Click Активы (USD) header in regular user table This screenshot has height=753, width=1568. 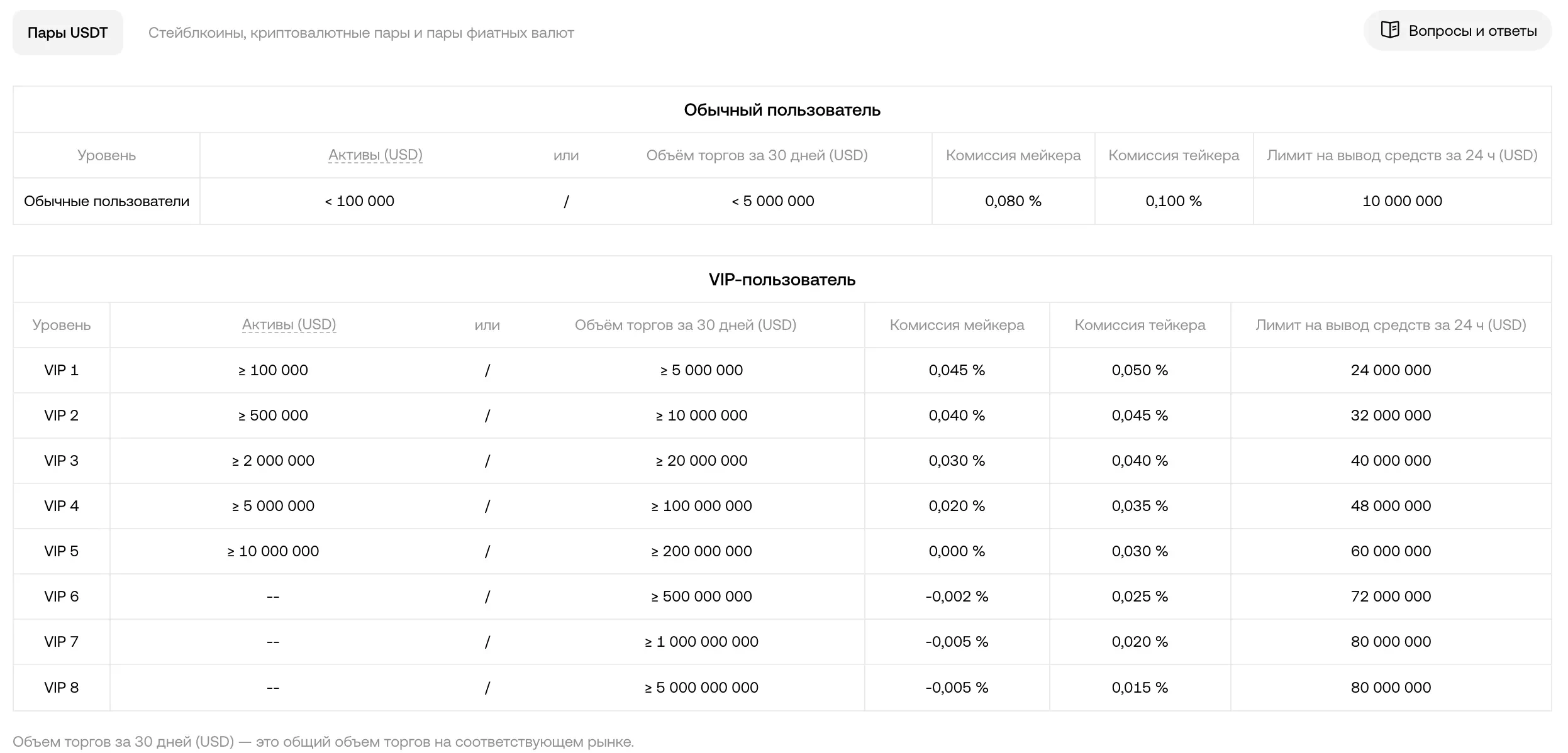[375, 155]
